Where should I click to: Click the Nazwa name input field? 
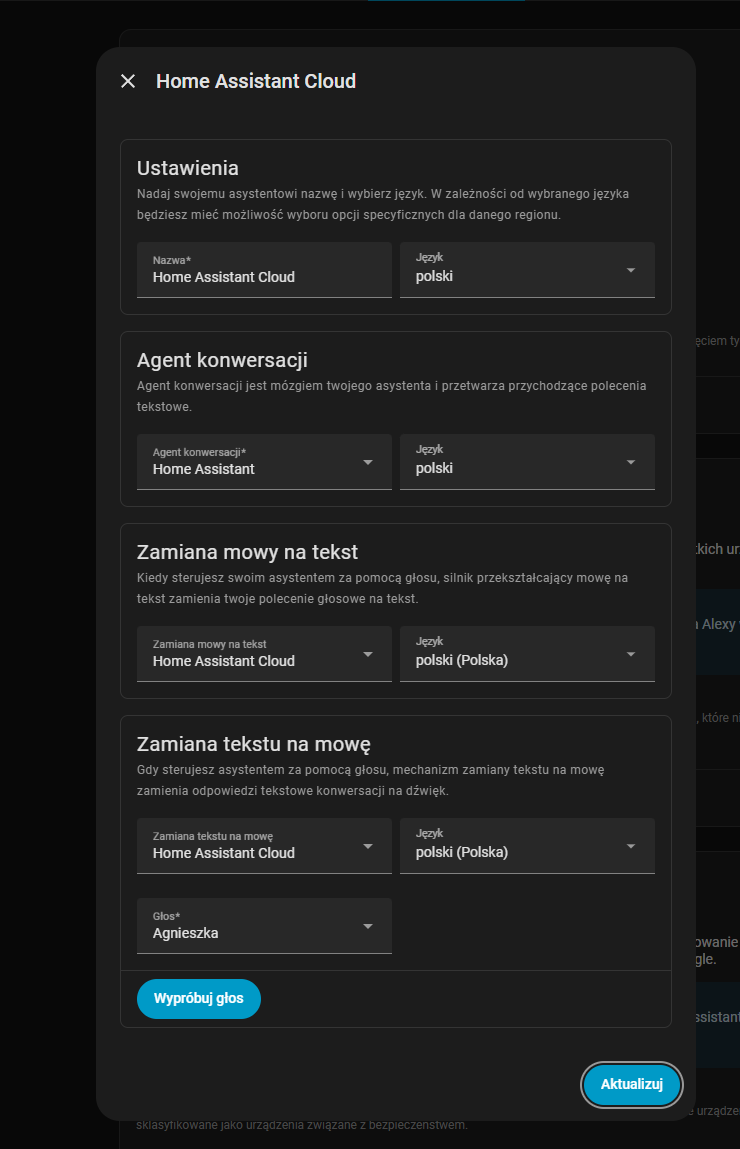click(x=264, y=270)
